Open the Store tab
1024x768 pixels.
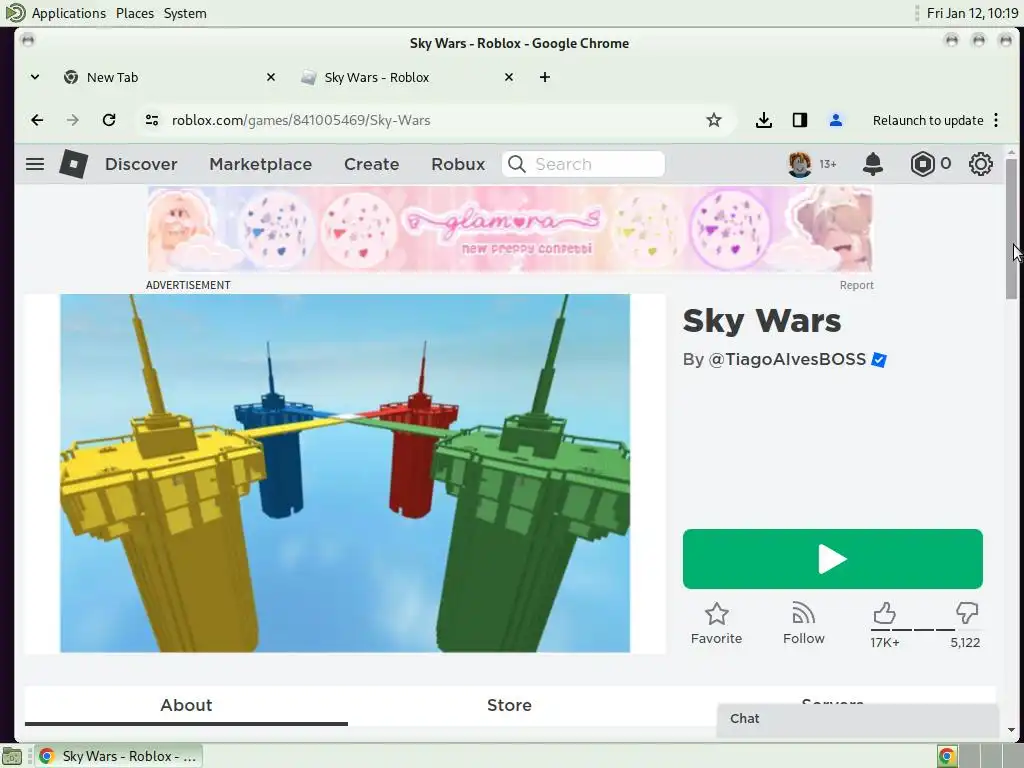click(x=509, y=705)
